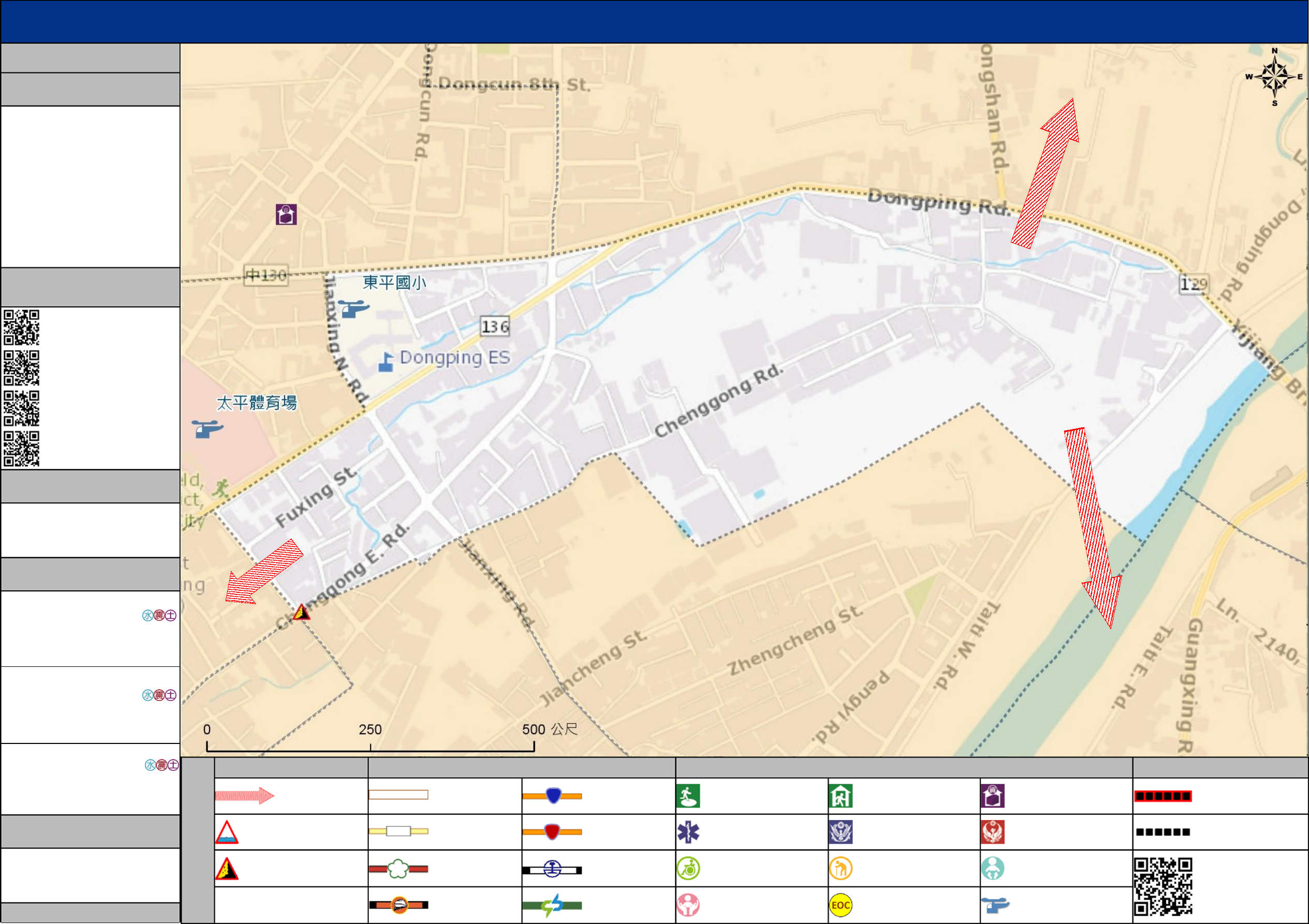Click the black dotted boundary line legend sample
The width and height of the screenshot is (1309, 924).
click(x=1163, y=832)
